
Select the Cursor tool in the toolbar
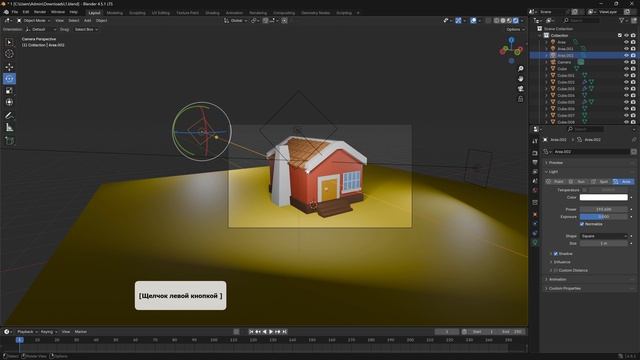click(x=9, y=54)
